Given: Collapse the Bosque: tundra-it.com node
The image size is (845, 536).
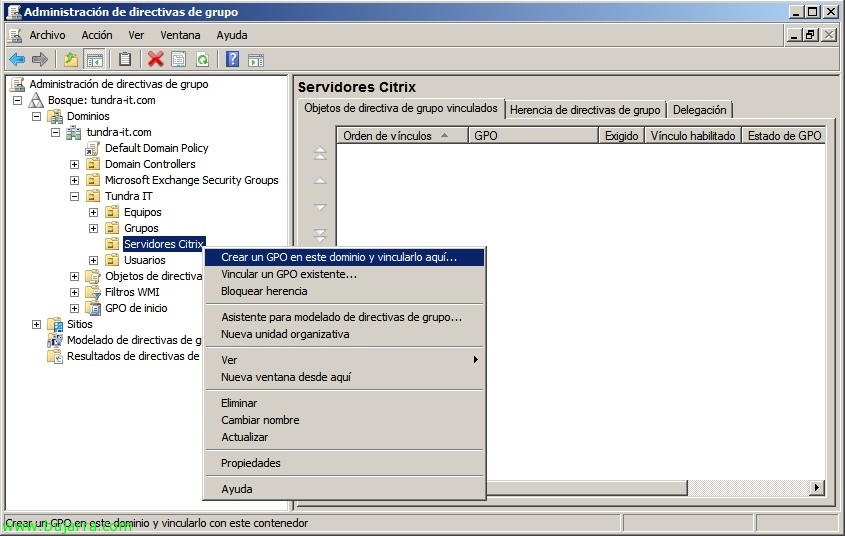Looking at the screenshot, I should 18,100.
